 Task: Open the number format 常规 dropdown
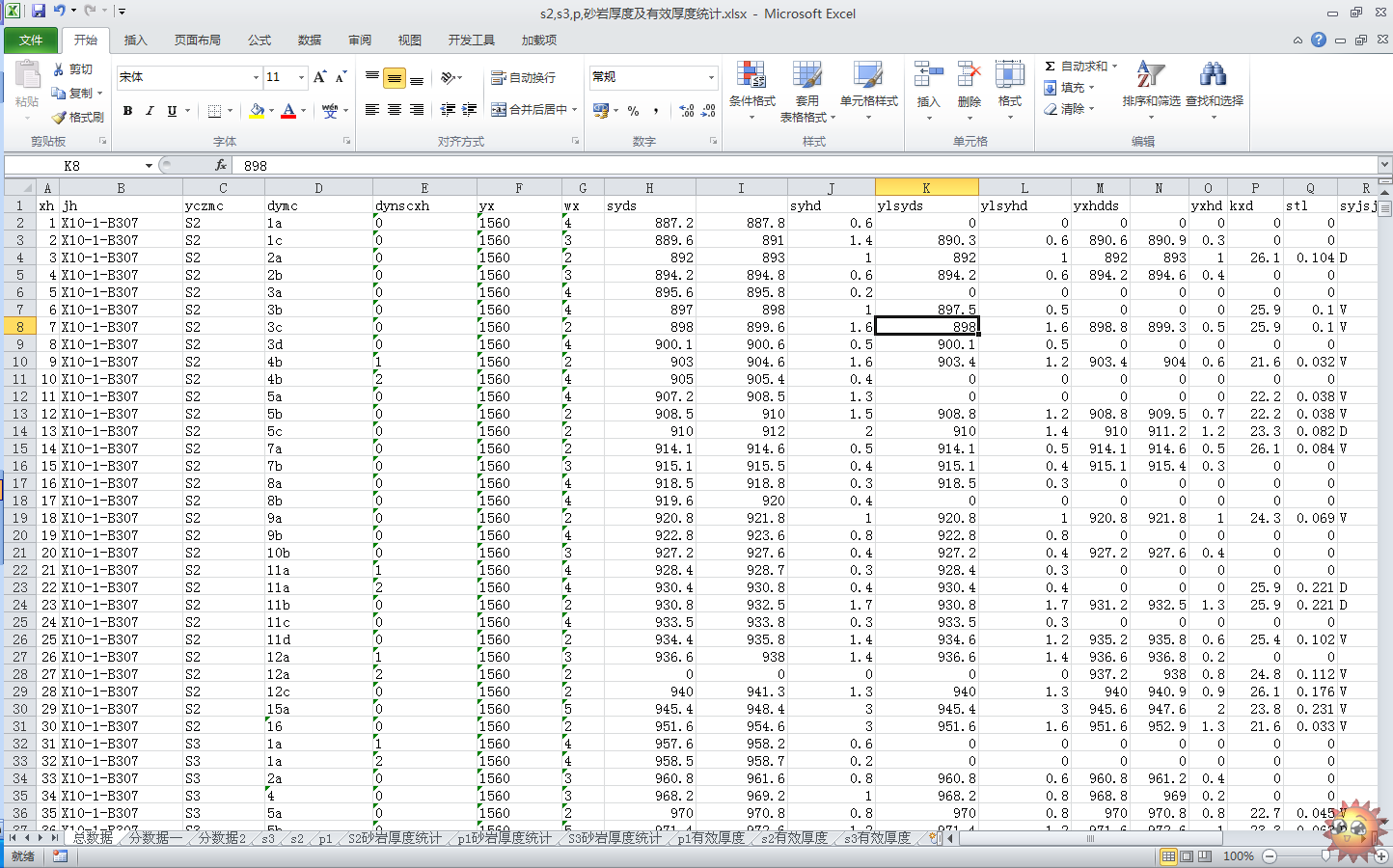coord(711,77)
